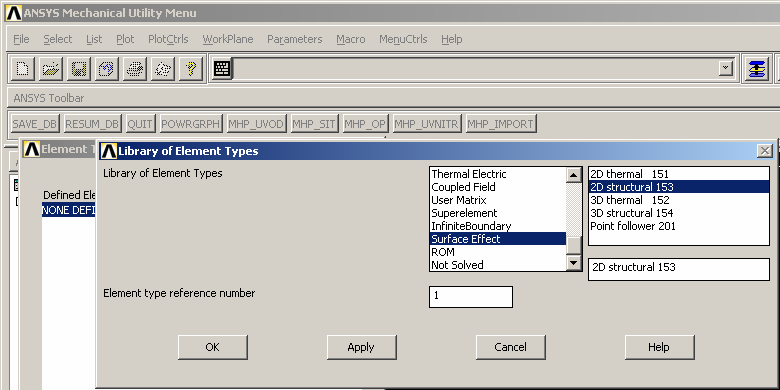Select Not Solved element category
Viewport: 780px width, 390px height.
(497, 265)
